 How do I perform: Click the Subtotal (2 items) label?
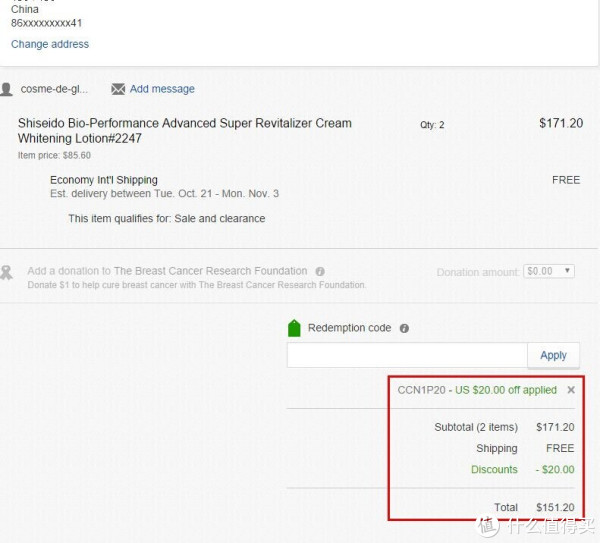pyautogui.click(x=476, y=427)
